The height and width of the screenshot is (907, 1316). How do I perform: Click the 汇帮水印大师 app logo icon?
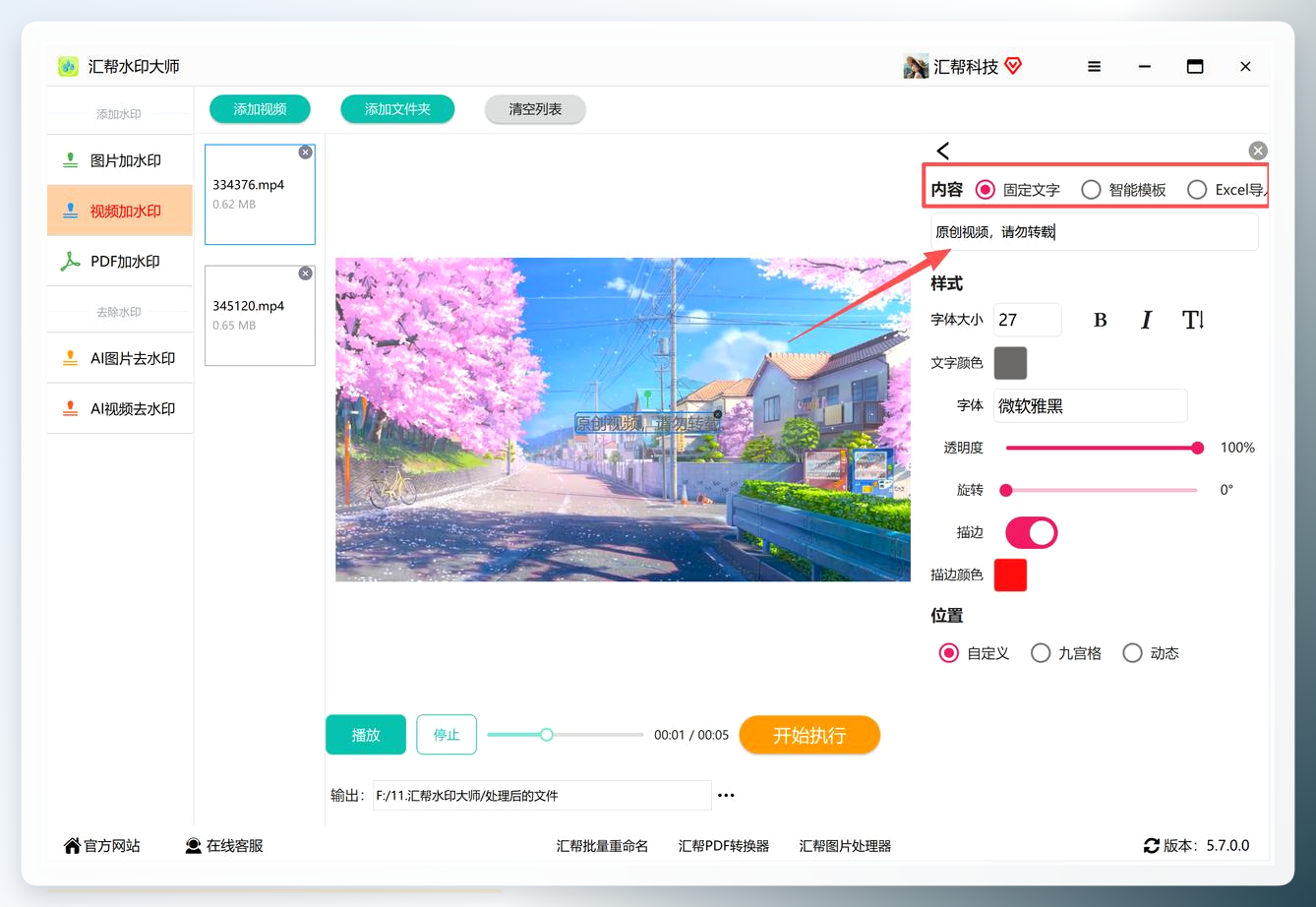68,66
